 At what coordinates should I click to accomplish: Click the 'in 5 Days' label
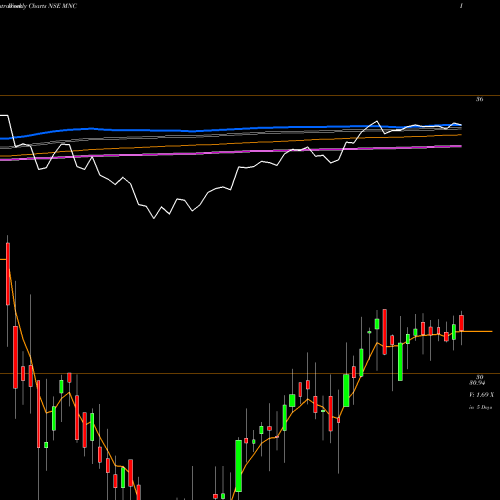coord(481,407)
